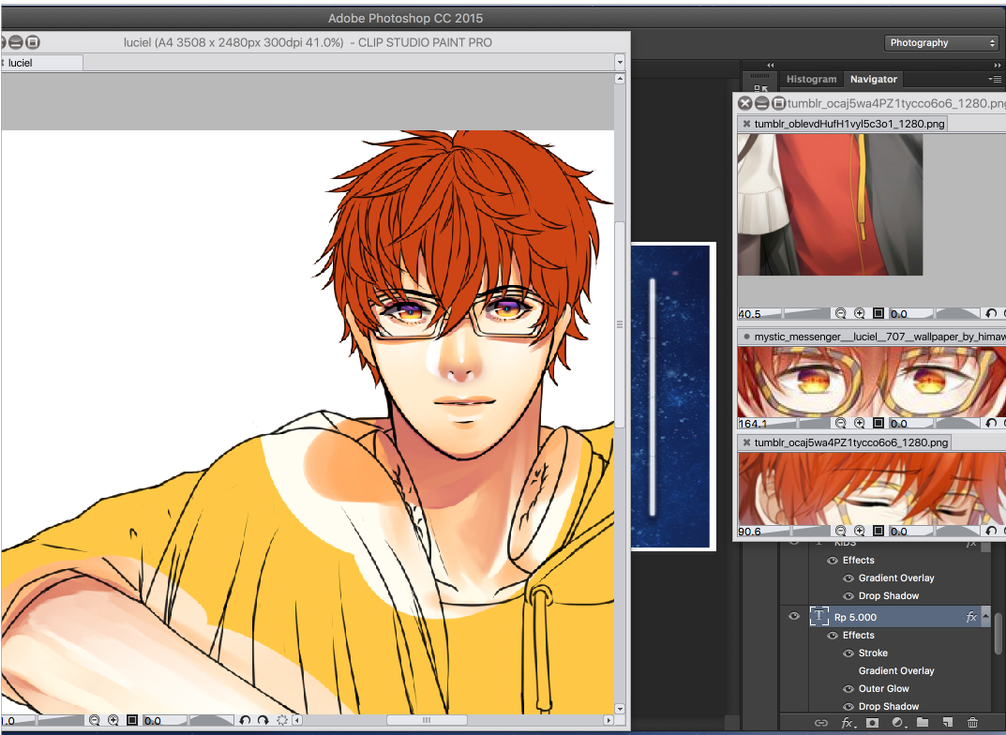Switch to the Histogram tab
The image size is (1006, 735).
811,79
